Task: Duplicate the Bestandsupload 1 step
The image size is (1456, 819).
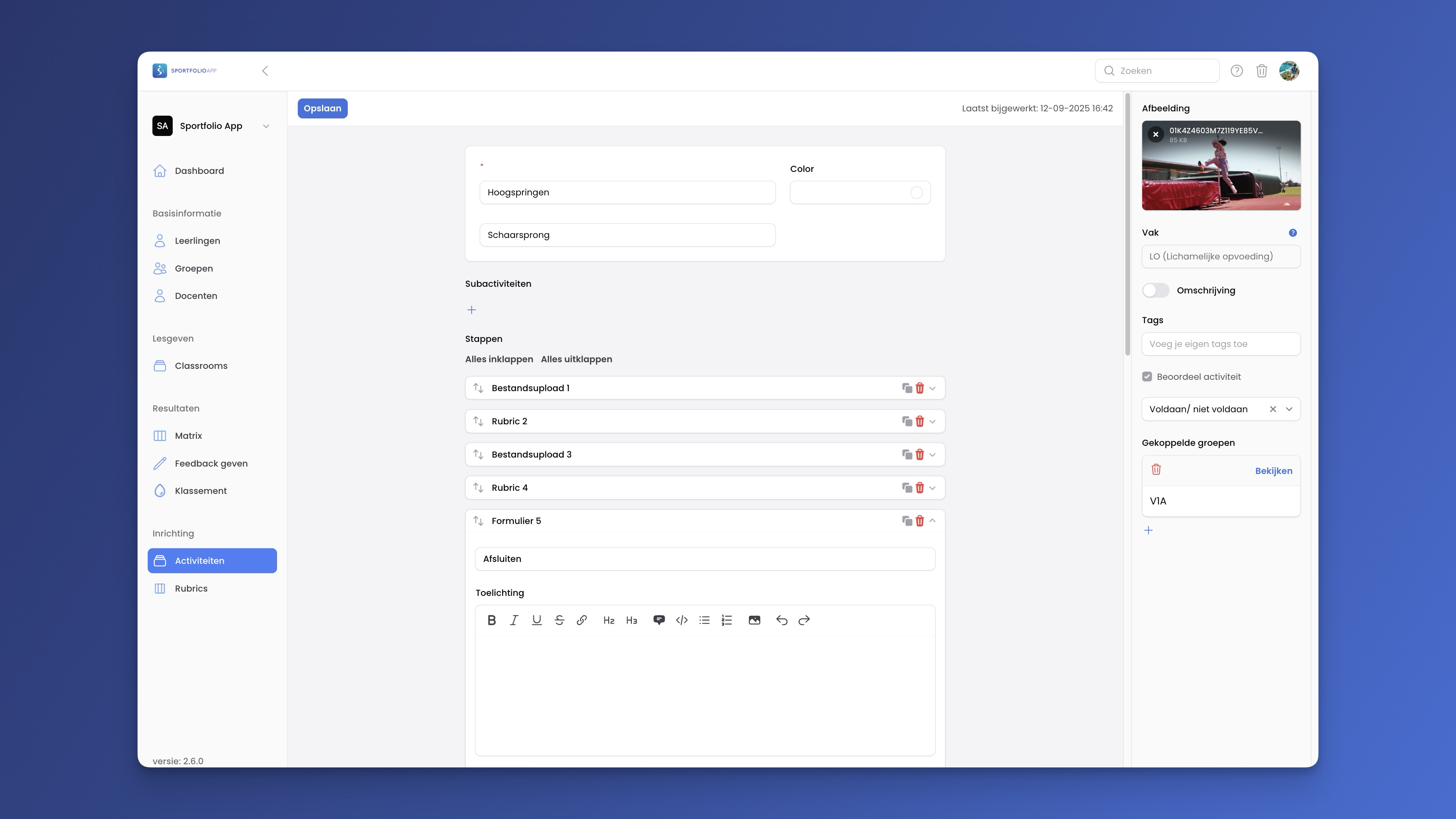Action: 907,388
